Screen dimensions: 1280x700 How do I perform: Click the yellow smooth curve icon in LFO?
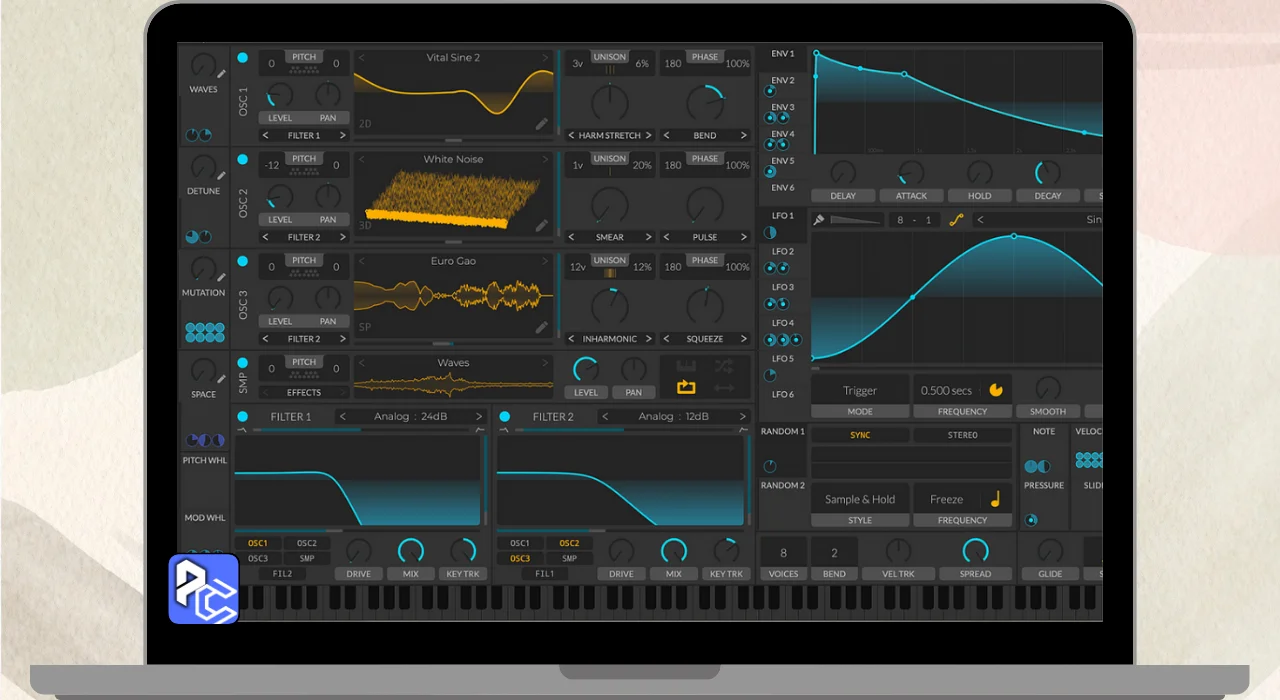956,220
